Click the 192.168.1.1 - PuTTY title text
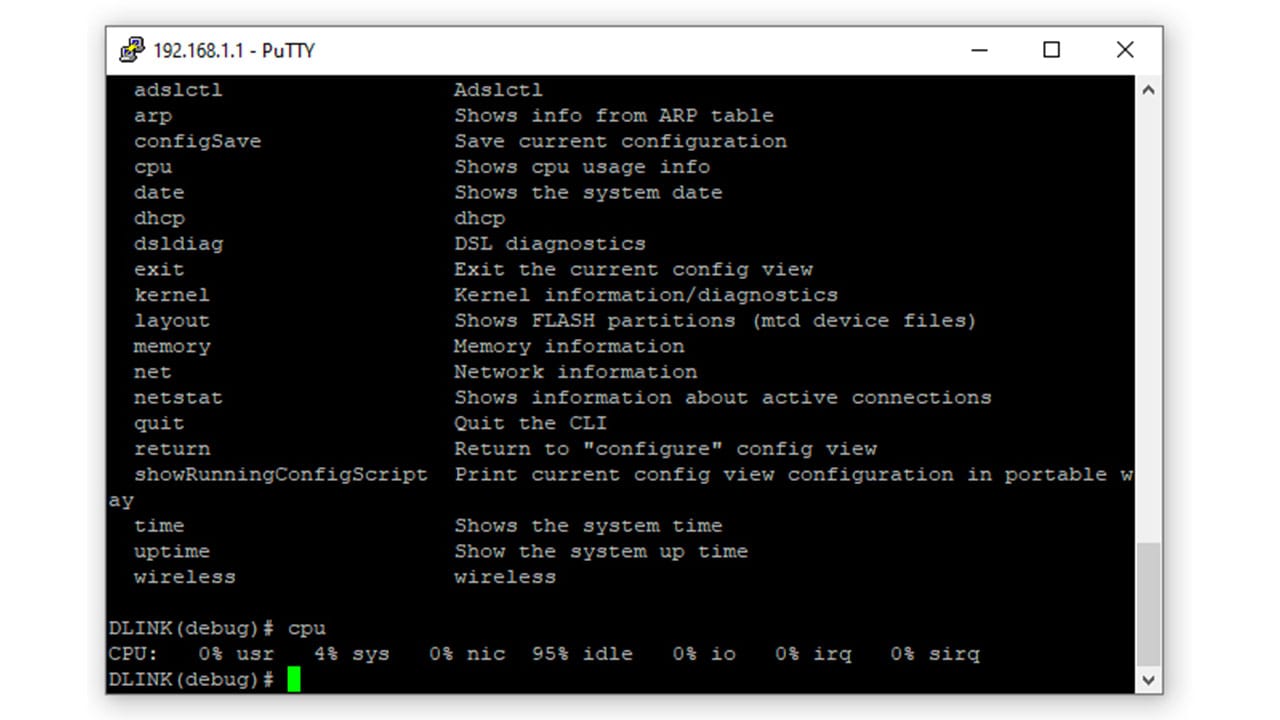This screenshot has width=1280, height=720. click(233, 50)
